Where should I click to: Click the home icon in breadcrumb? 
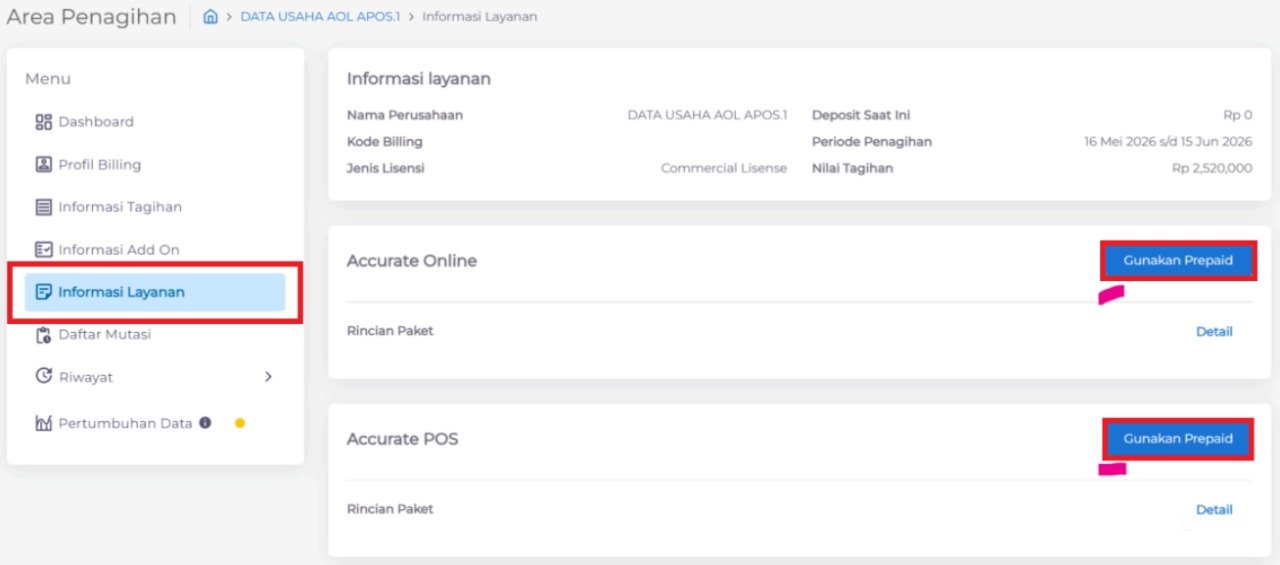tap(210, 17)
